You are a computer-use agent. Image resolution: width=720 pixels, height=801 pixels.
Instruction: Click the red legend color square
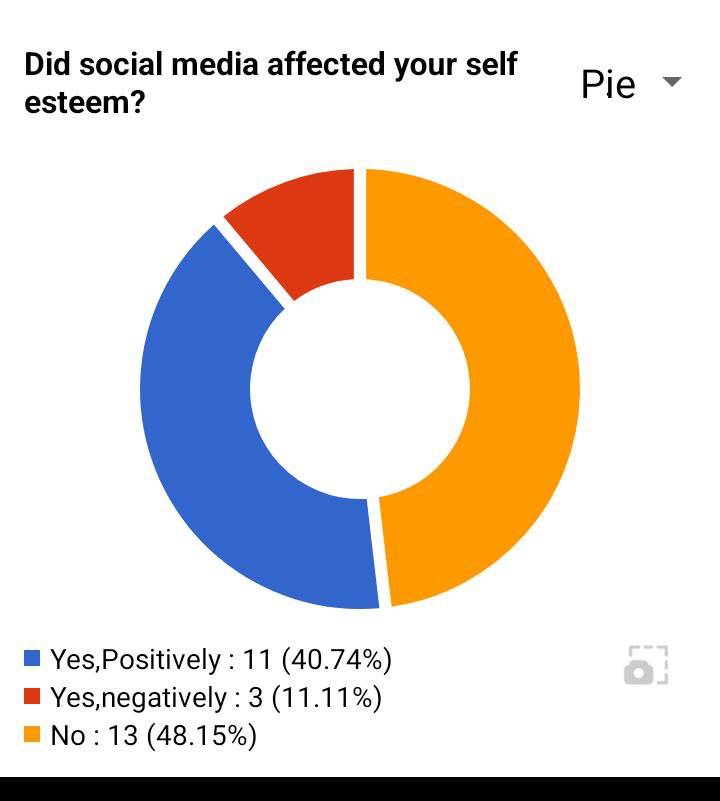[32, 697]
